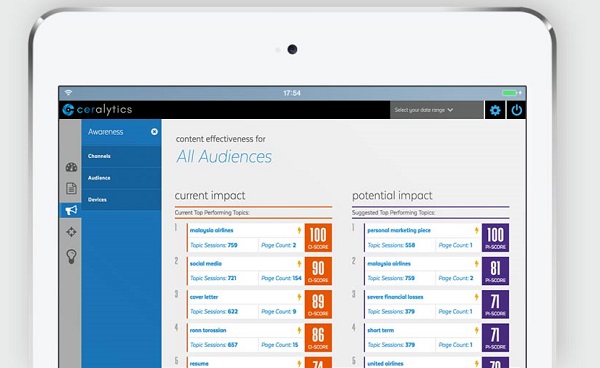Click the purple 81 PI-SCORE badge
This screenshot has width=600, height=368.
(495, 271)
